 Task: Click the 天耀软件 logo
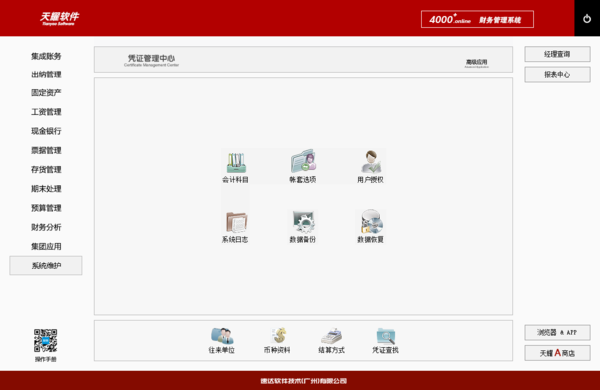click(59, 18)
